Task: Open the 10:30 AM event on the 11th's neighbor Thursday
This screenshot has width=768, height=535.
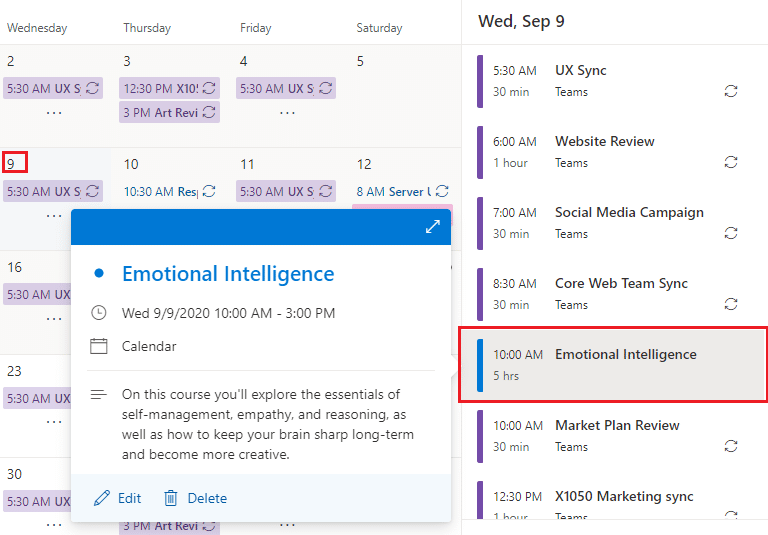Action: tap(161, 191)
